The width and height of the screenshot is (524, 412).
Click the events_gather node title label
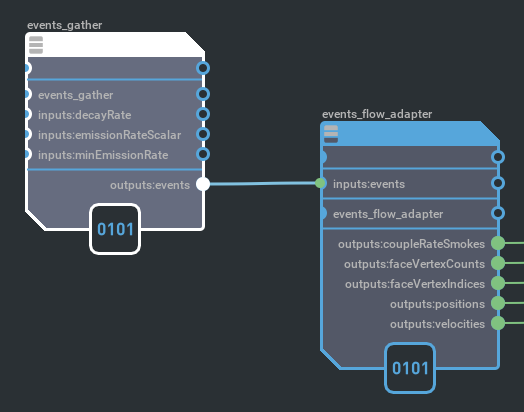pyautogui.click(x=64, y=25)
